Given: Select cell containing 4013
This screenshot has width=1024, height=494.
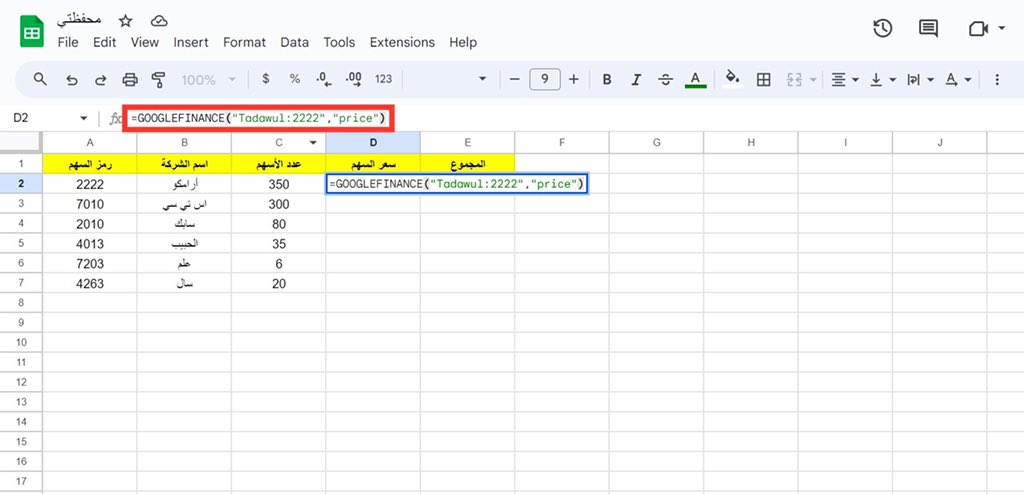Looking at the screenshot, I should [x=89, y=244].
